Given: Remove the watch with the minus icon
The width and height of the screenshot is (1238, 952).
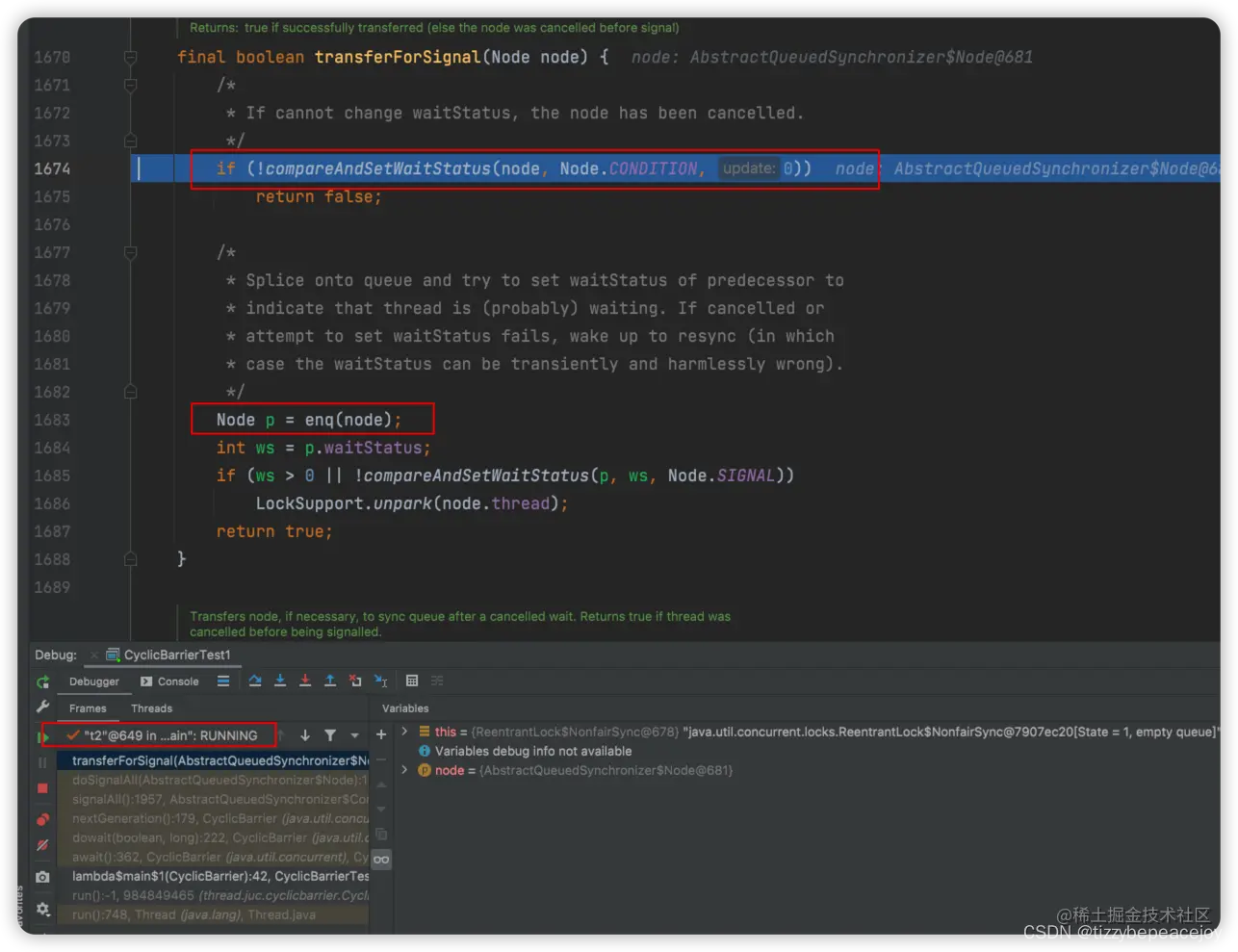Looking at the screenshot, I should [x=381, y=759].
